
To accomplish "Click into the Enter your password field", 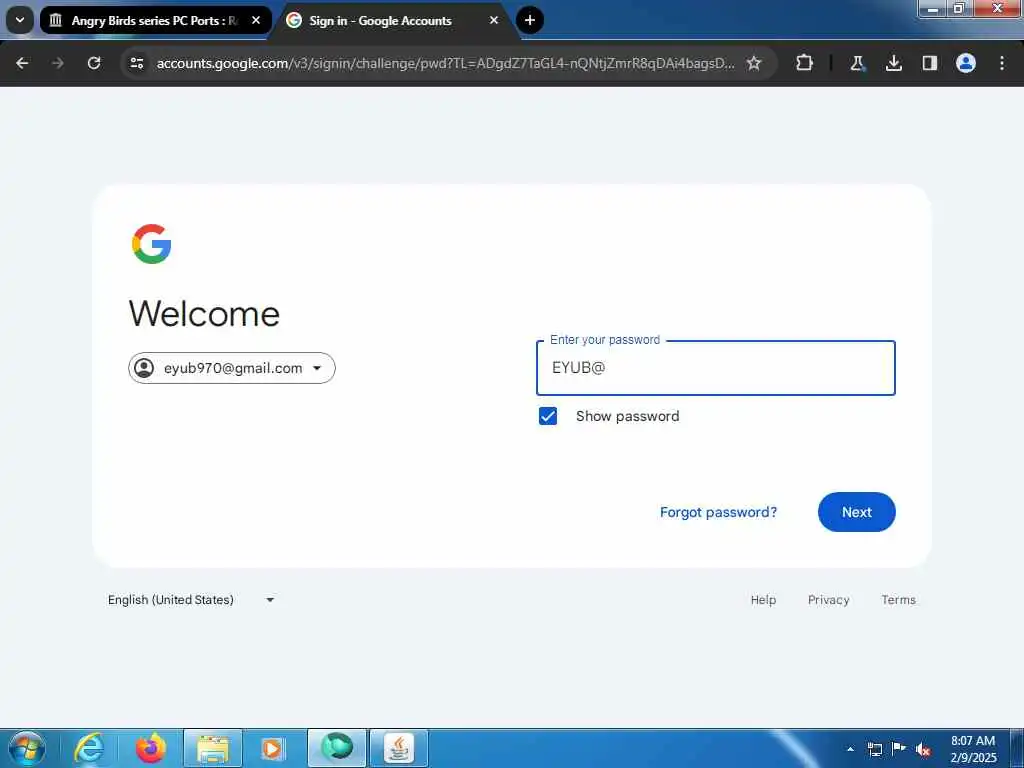I will [716, 368].
